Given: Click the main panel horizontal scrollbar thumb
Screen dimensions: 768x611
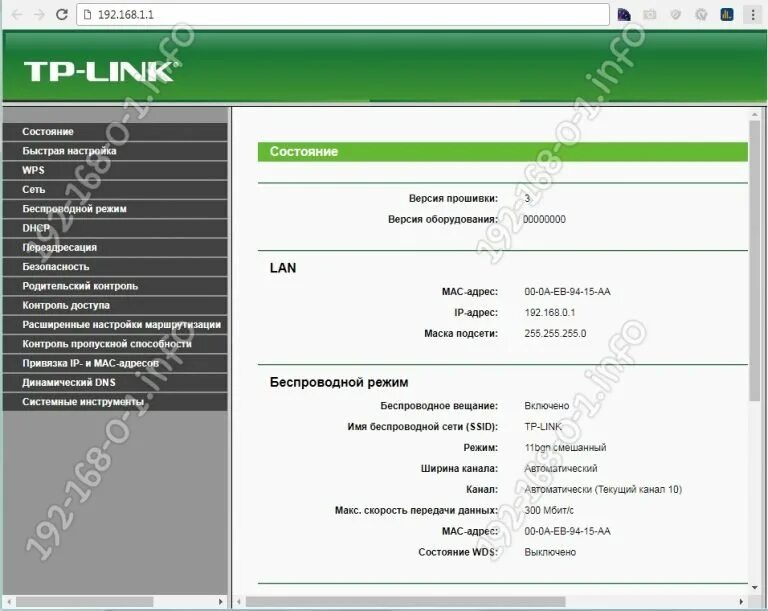Looking at the screenshot, I should [406, 601].
